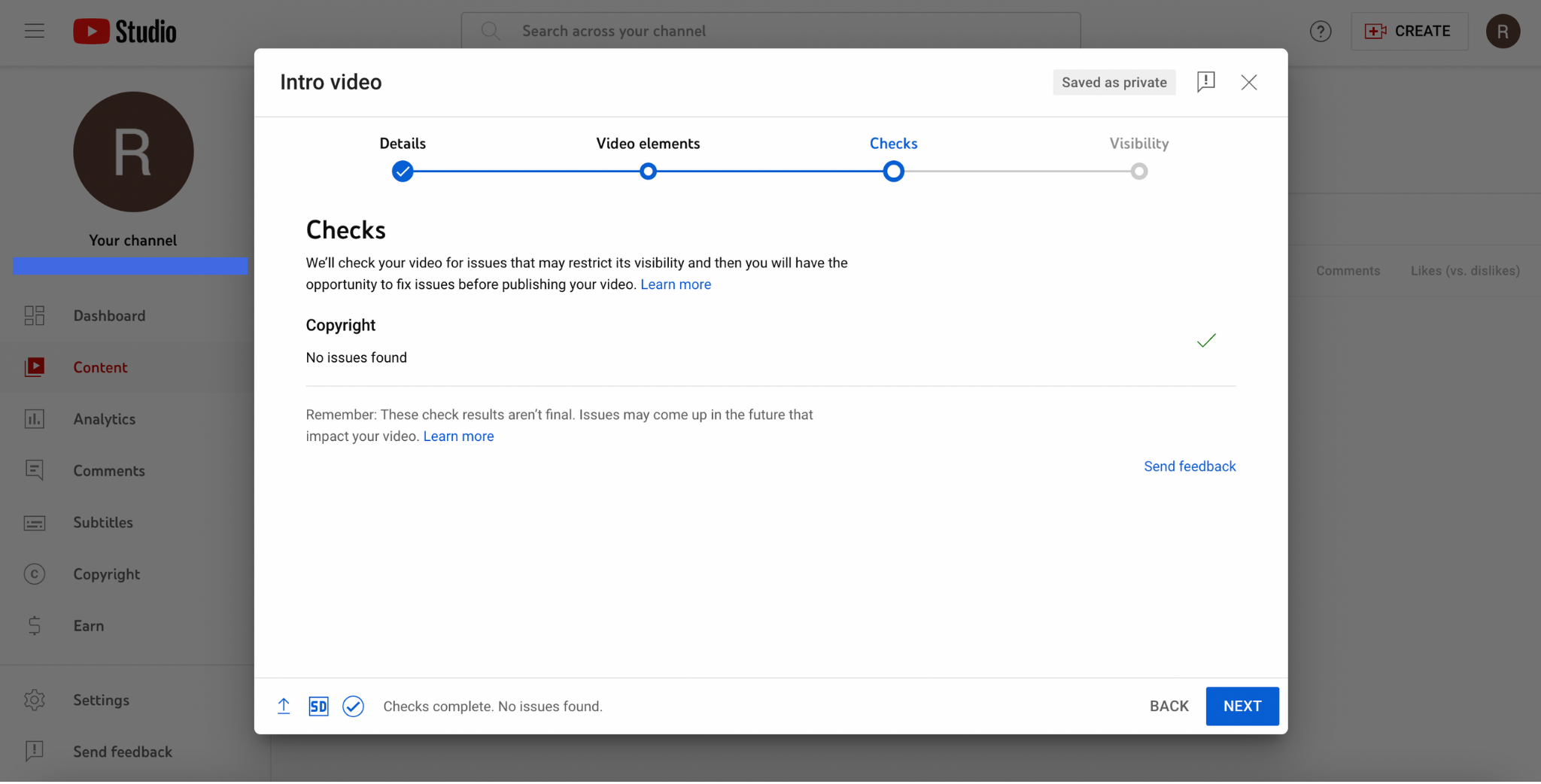Click the SD processing quality icon
This screenshot has width=1541, height=784.
[x=318, y=707]
